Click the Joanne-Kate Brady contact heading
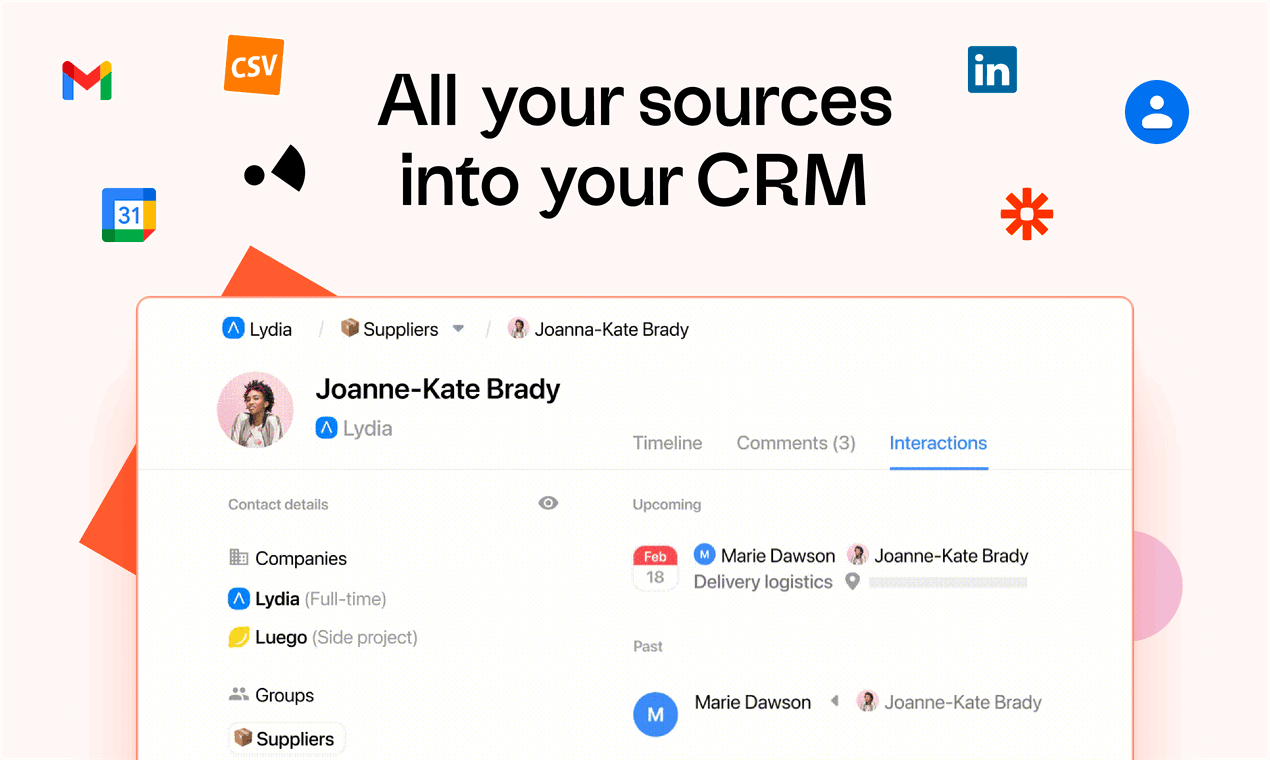The width and height of the screenshot is (1270, 760). coord(438,389)
